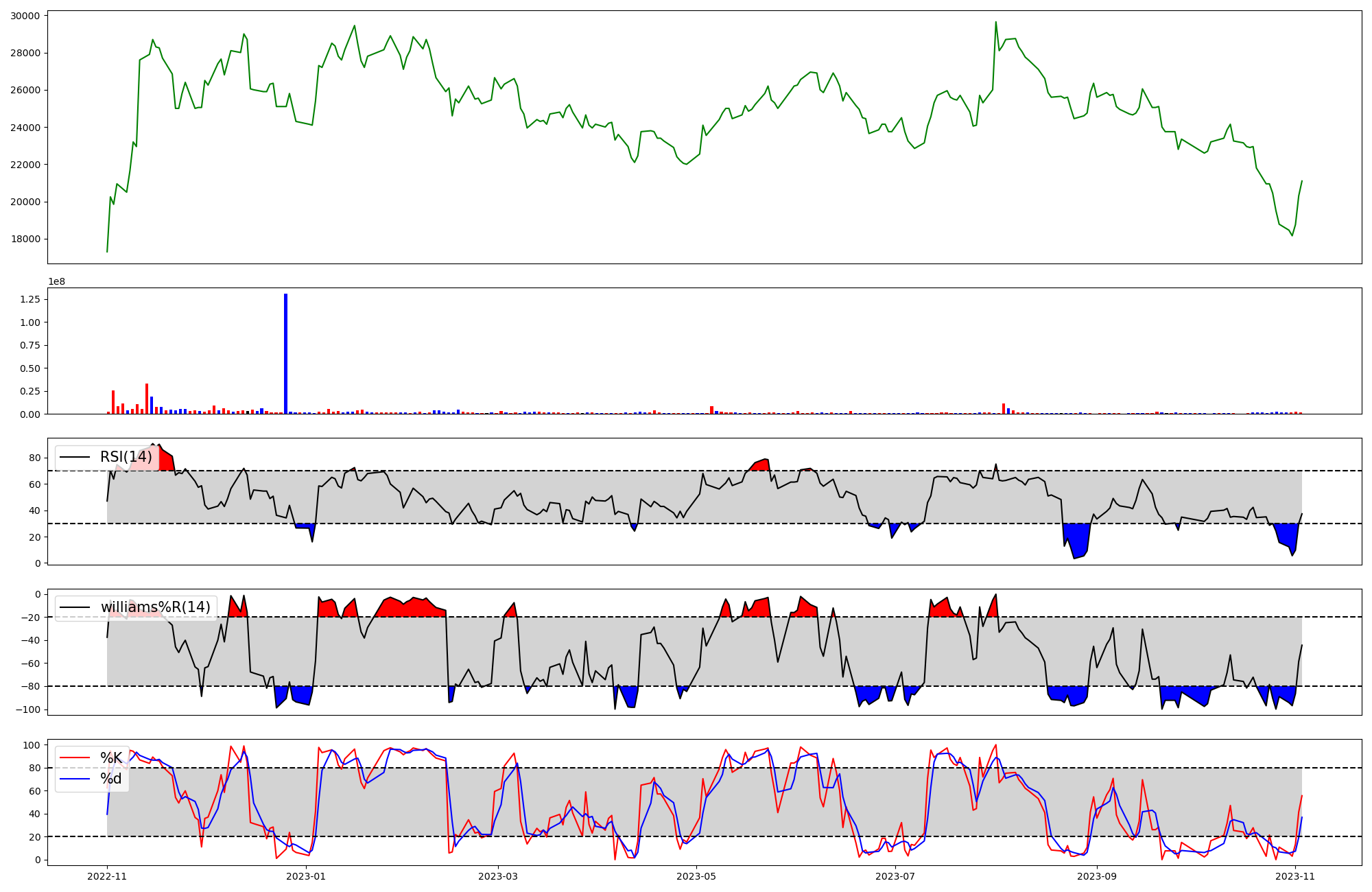Click the 30000 price axis tick label
Viewport: 1372px width, 892px height.
pyautogui.click(x=25, y=16)
